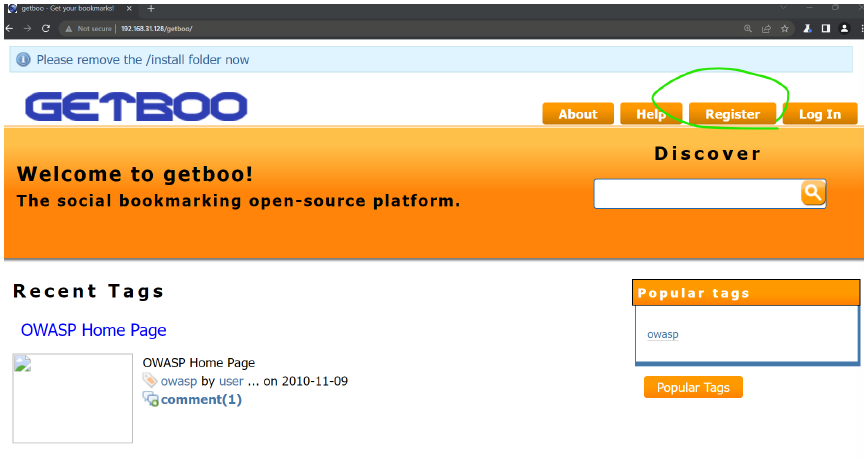
Task: Click the 'OWASP Home Page' title beside thumbnail
Action: coord(199,363)
